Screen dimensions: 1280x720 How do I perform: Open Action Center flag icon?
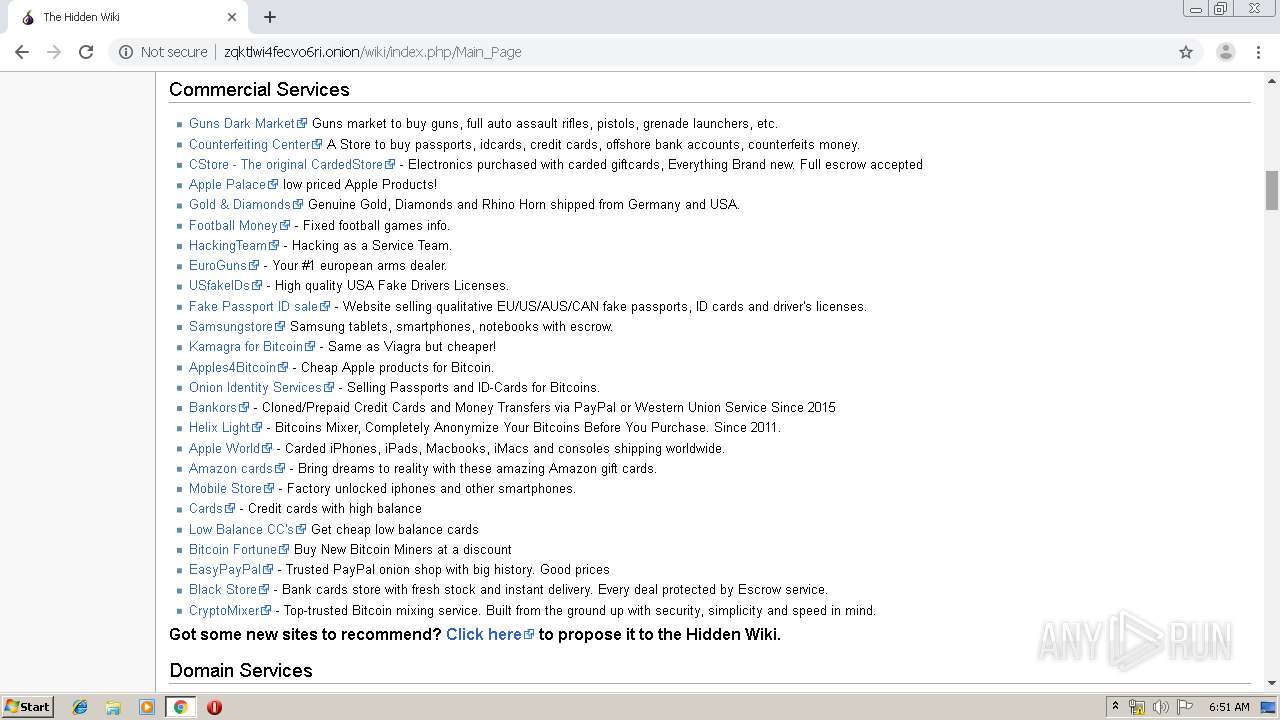(x=1185, y=707)
